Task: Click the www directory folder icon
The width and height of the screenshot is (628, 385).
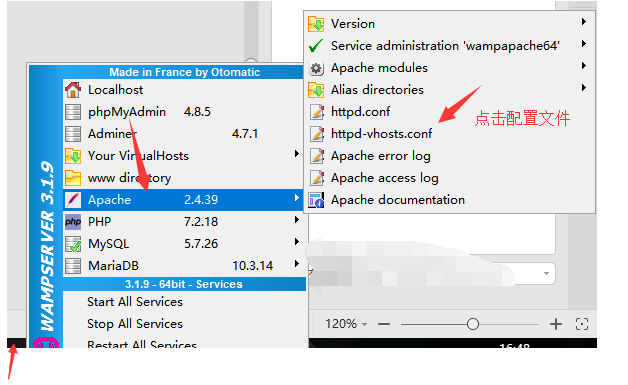Action: (x=73, y=177)
